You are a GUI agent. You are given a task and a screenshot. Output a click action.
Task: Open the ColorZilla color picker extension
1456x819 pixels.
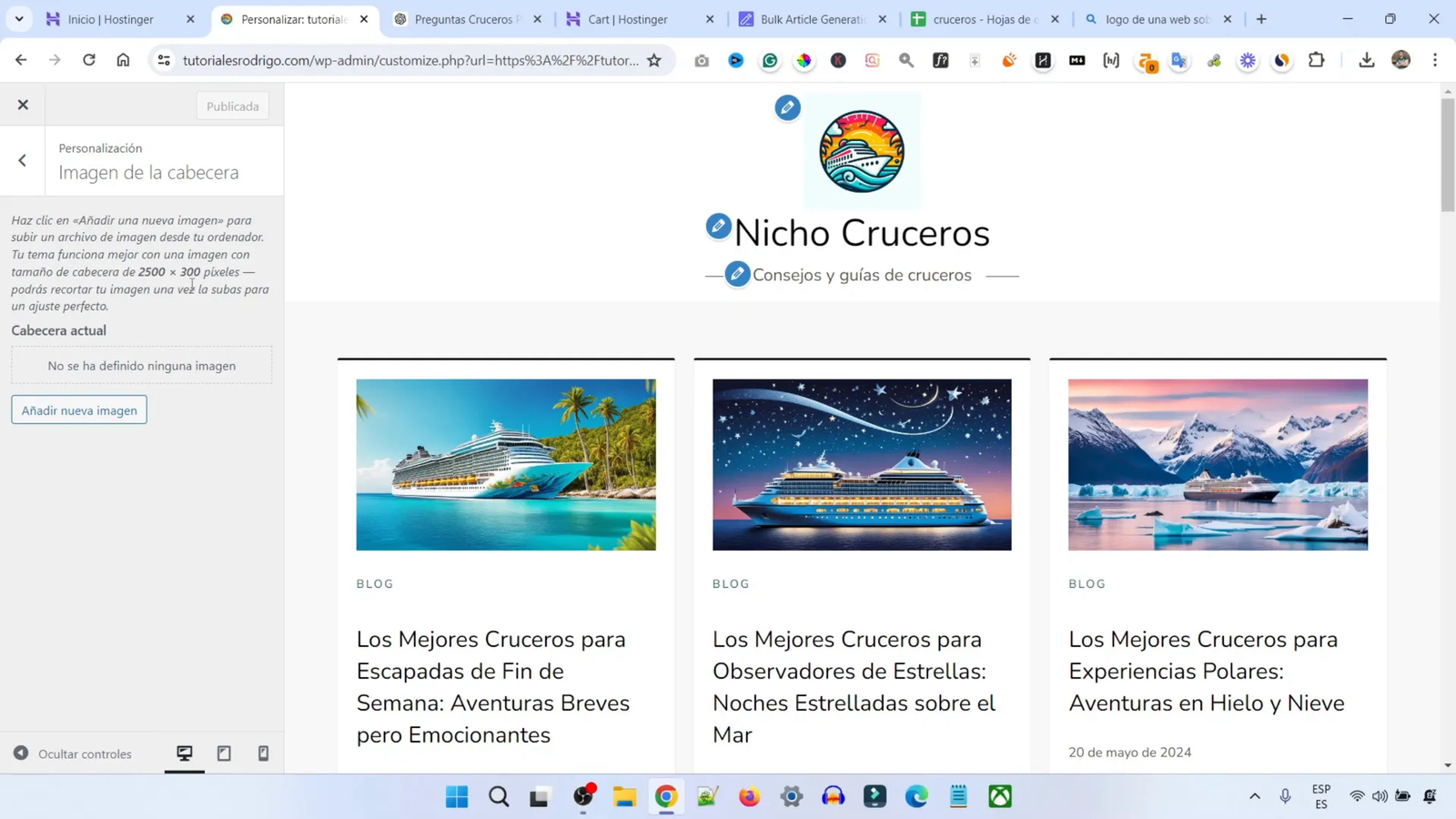[x=804, y=60]
